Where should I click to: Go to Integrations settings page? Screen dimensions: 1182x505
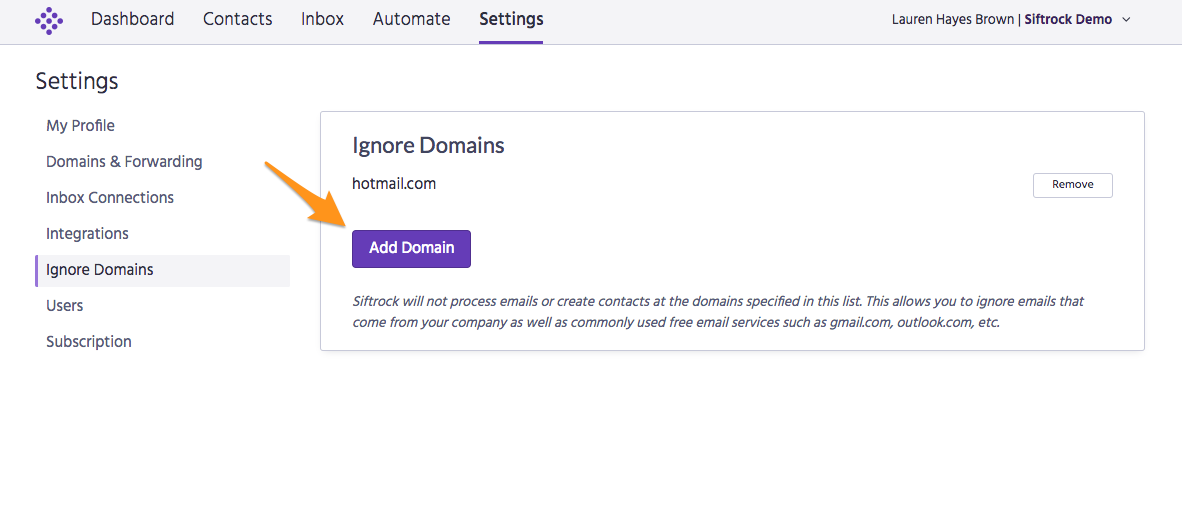click(x=87, y=234)
